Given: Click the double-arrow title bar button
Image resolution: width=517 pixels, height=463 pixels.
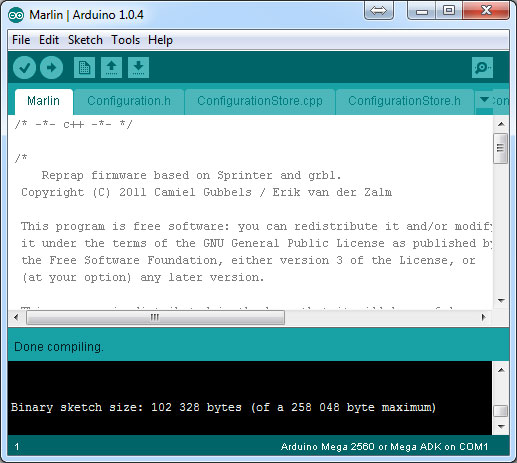Looking at the screenshot, I should (x=378, y=11).
